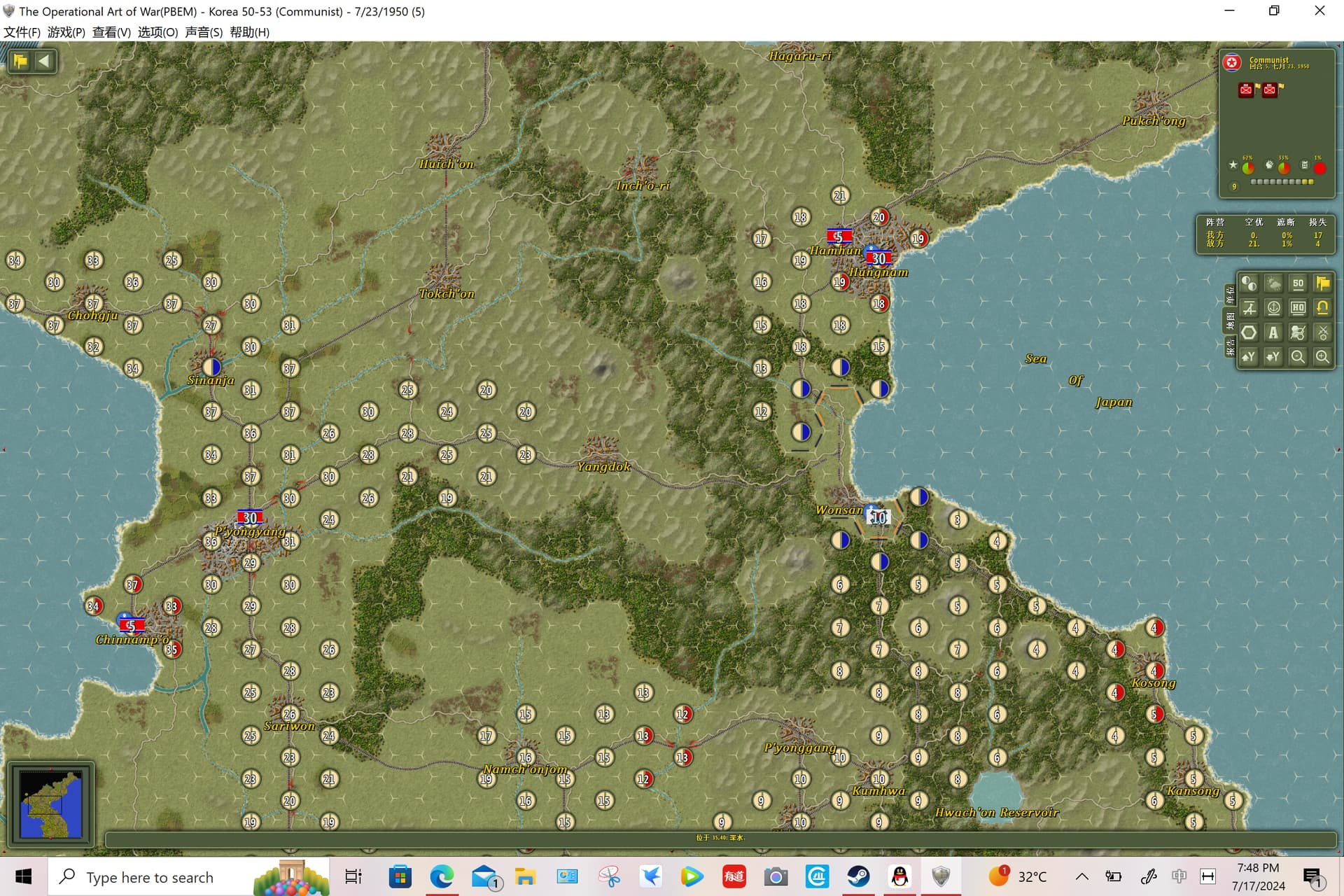The width and height of the screenshot is (1344, 896).
Task: Click the yellow flags possession icon
Action: [x=1322, y=283]
